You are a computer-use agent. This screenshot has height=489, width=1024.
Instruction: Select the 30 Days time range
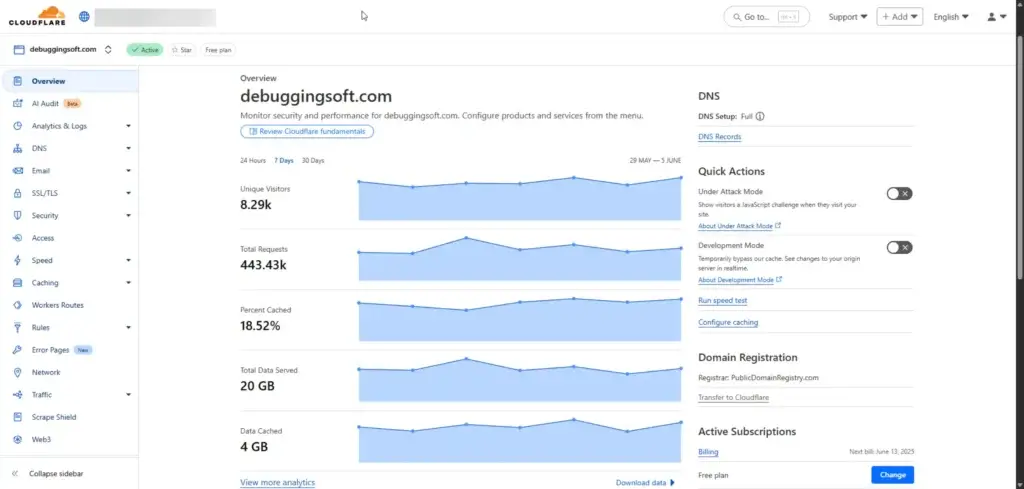click(x=313, y=161)
